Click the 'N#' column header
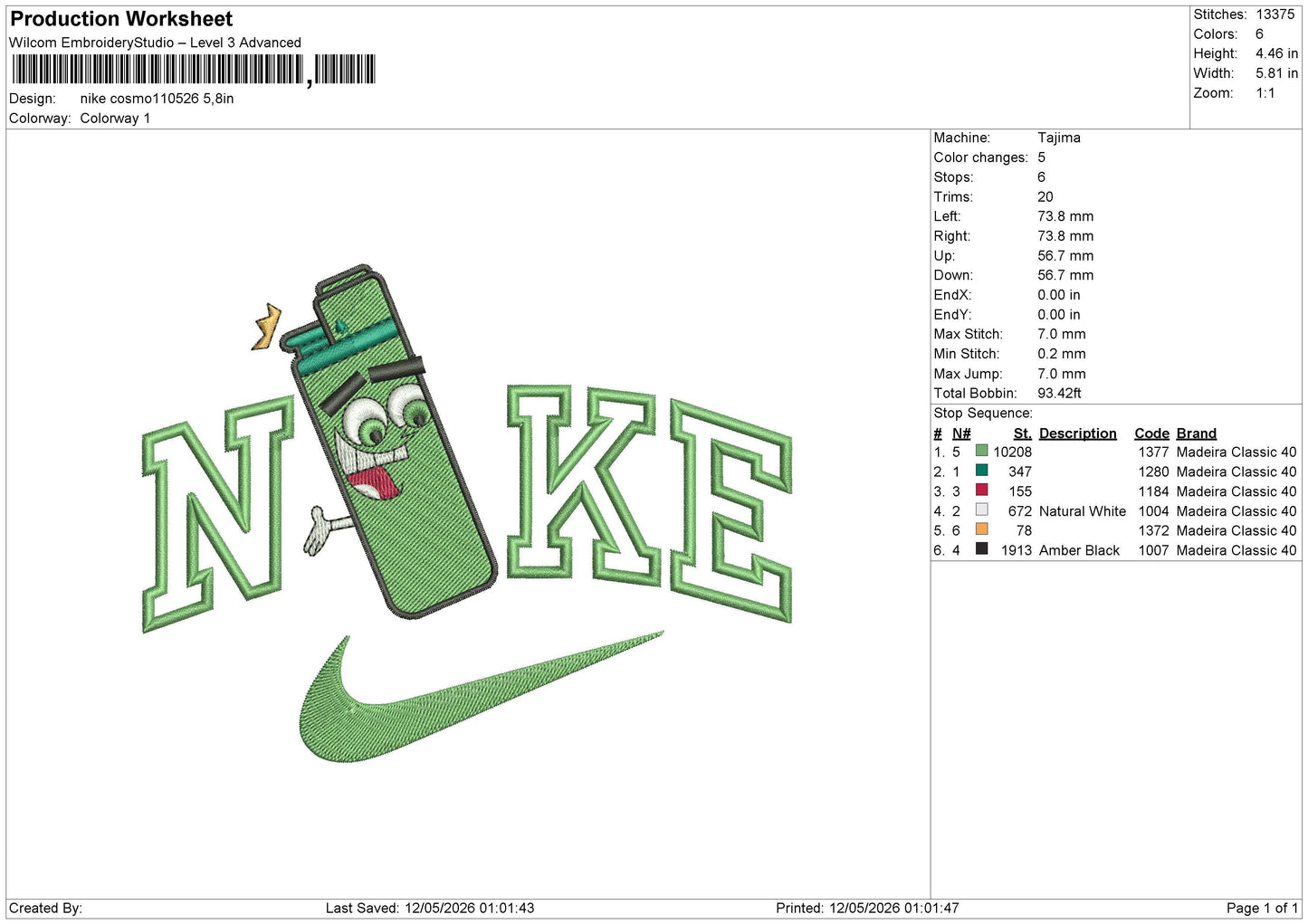Screen dimensions: 1308x924 (961, 433)
